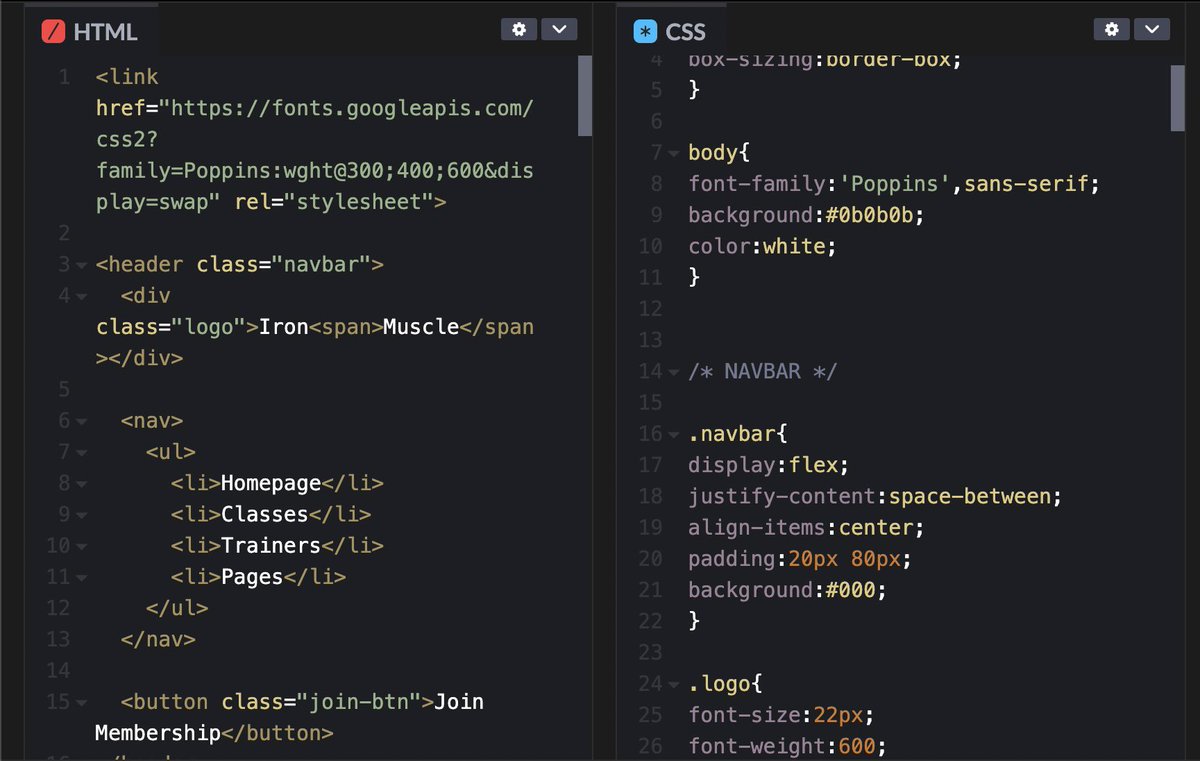The width and height of the screenshot is (1200, 761).
Task: Click the closing </nav> tag
Action: coord(158,639)
